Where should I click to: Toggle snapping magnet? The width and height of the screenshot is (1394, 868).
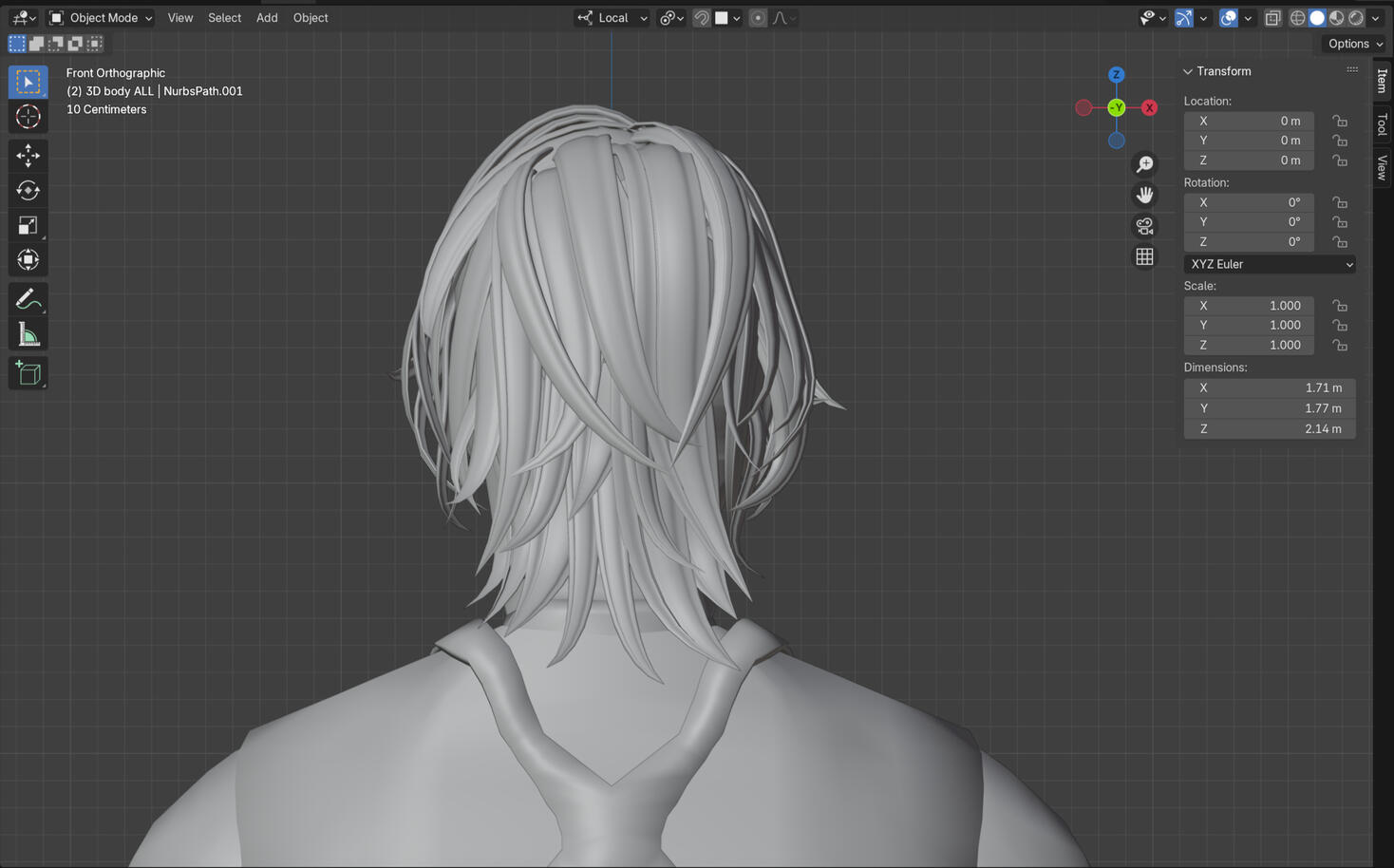701,18
